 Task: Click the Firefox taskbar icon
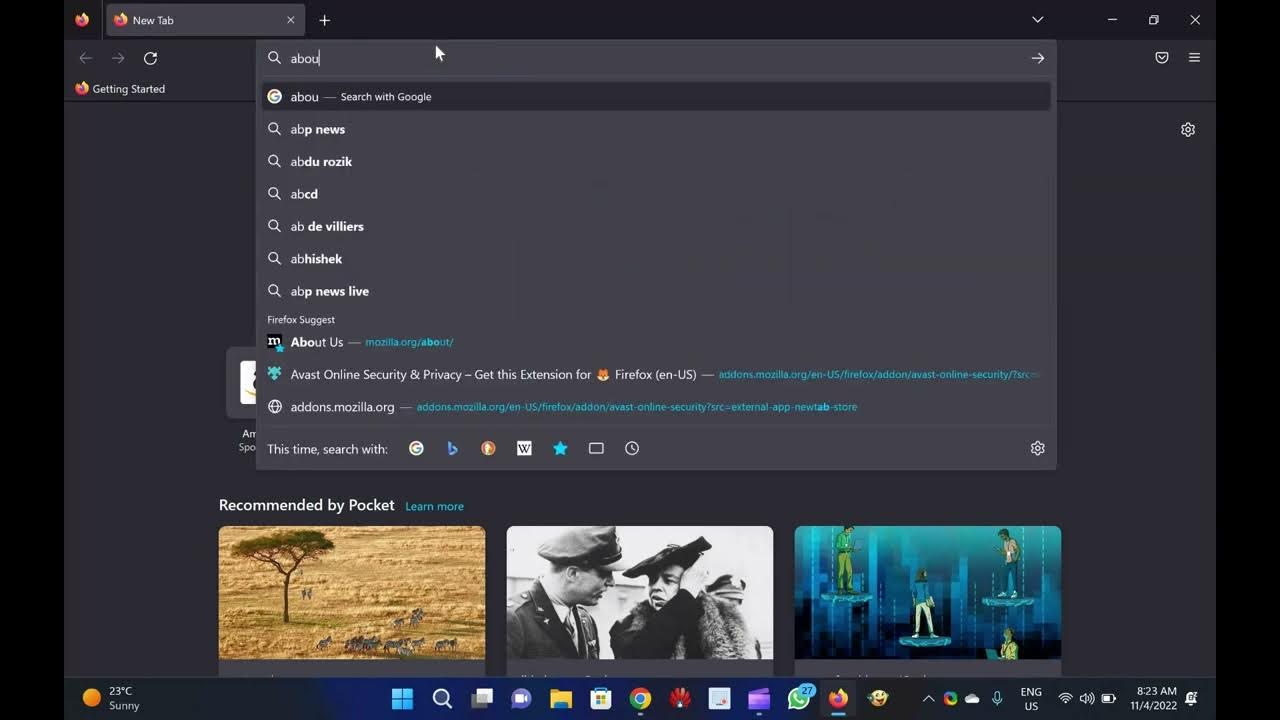(838, 699)
